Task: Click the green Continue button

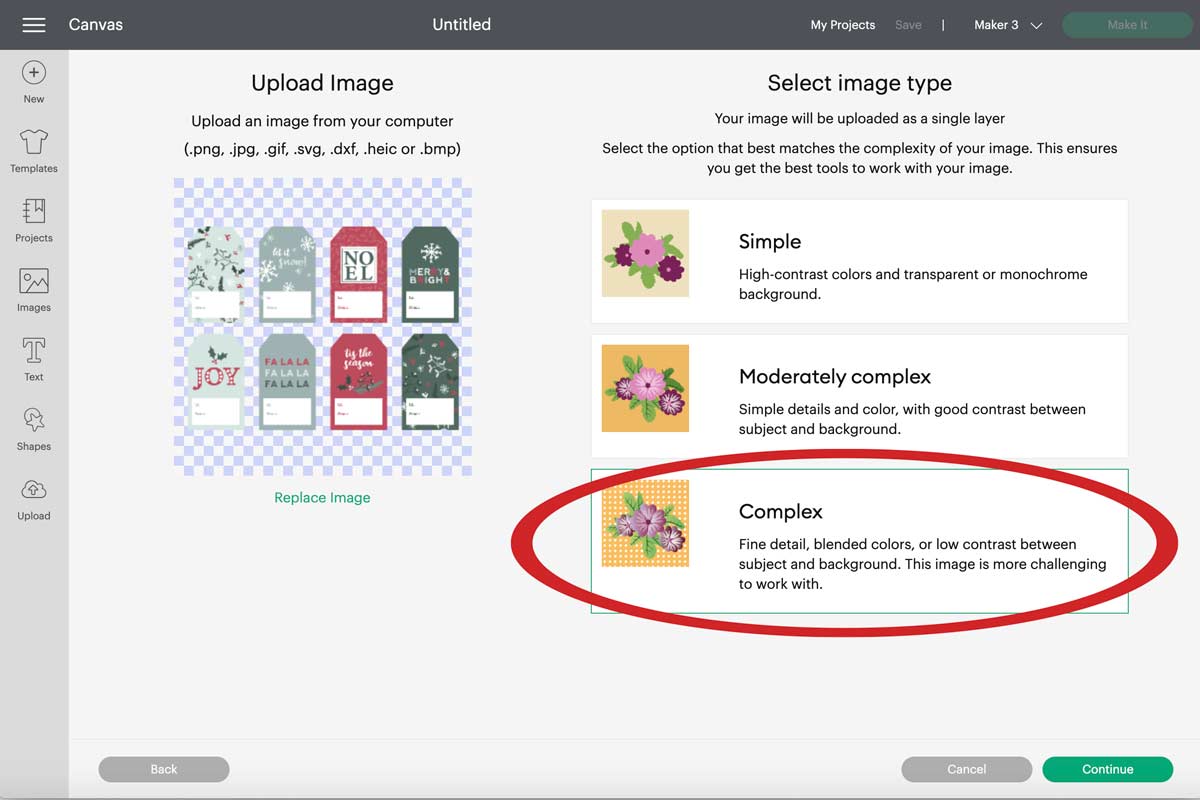Action: coord(1107,769)
